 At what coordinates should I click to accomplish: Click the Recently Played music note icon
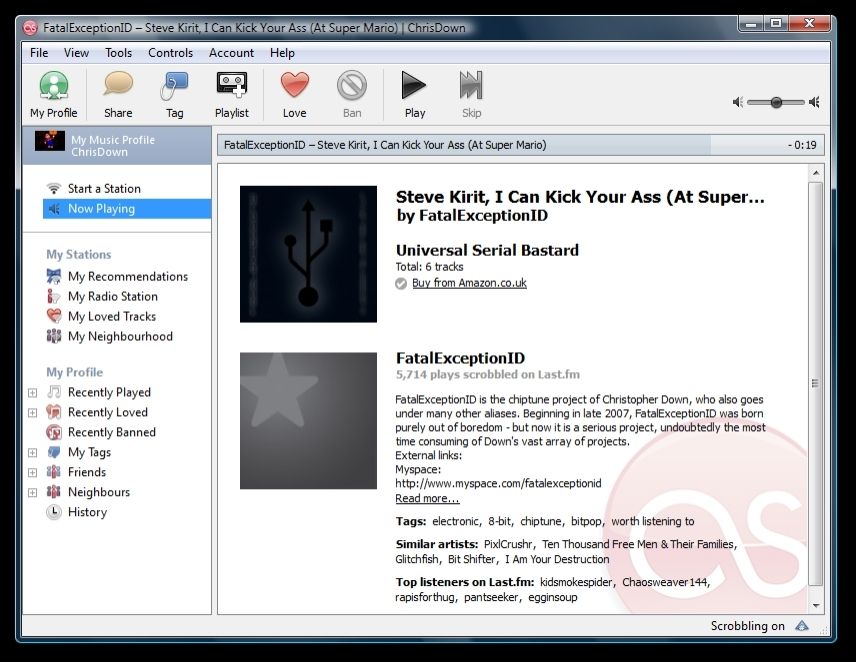click(x=54, y=392)
